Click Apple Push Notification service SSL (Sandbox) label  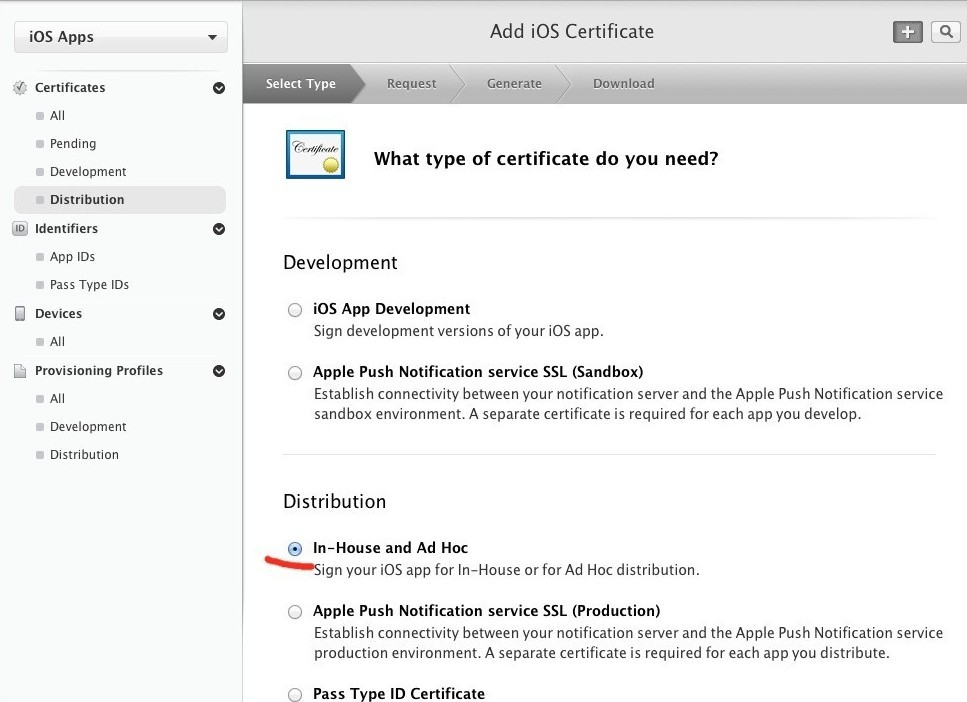point(478,372)
